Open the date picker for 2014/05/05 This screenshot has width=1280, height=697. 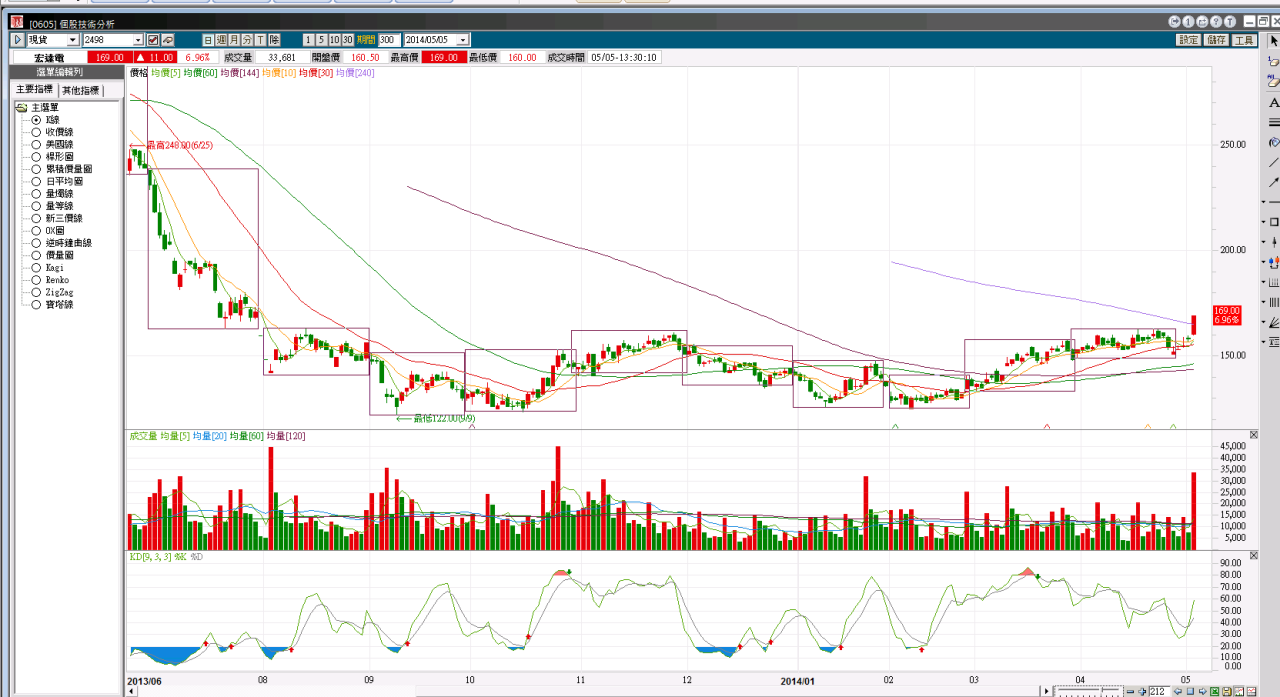click(462, 40)
